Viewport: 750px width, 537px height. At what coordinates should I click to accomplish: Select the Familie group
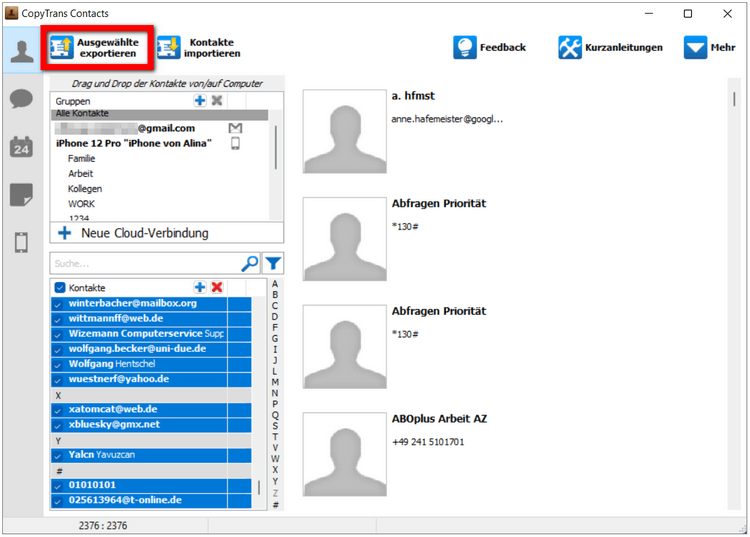pos(81,158)
